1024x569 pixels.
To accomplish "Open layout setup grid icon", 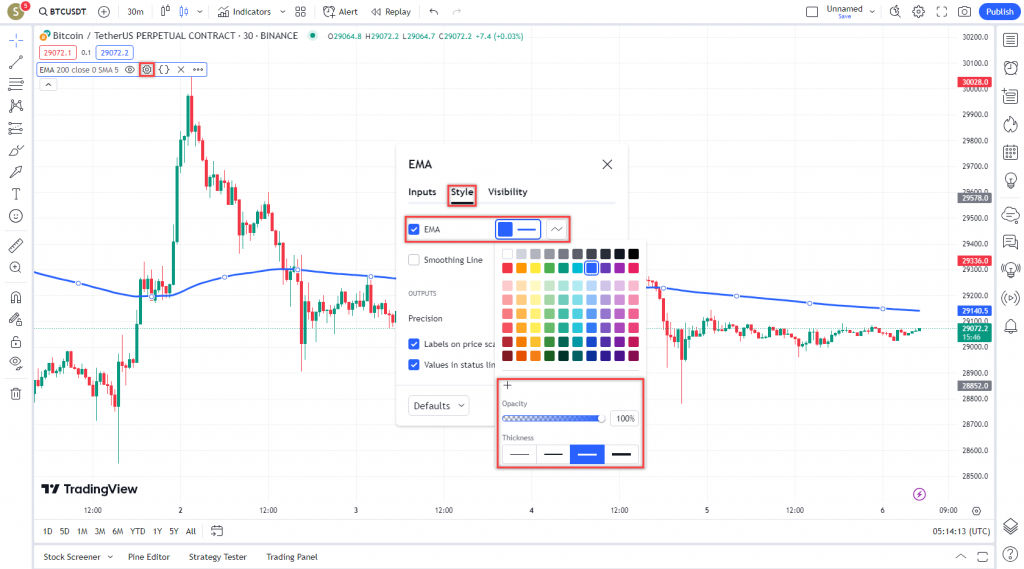I will tap(300, 12).
